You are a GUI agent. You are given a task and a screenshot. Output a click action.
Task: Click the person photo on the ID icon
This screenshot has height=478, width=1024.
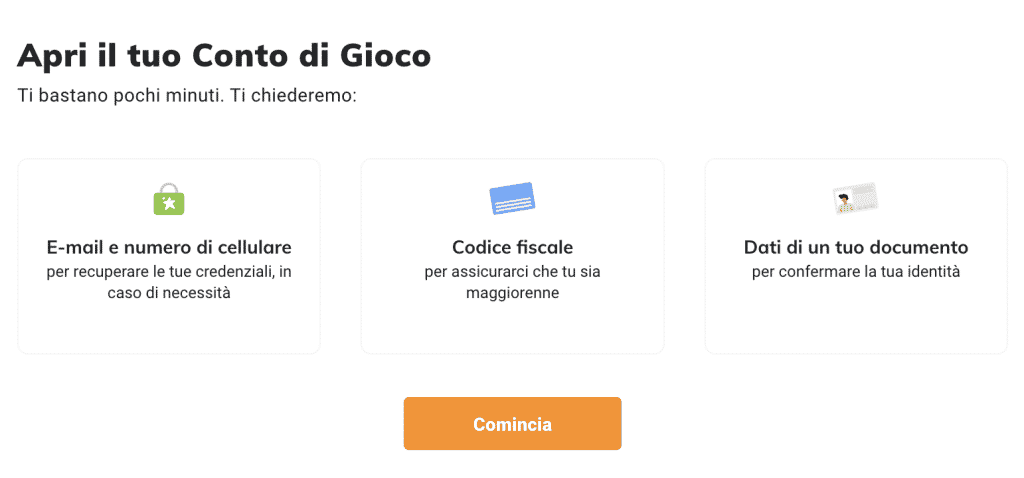click(x=846, y=201)
